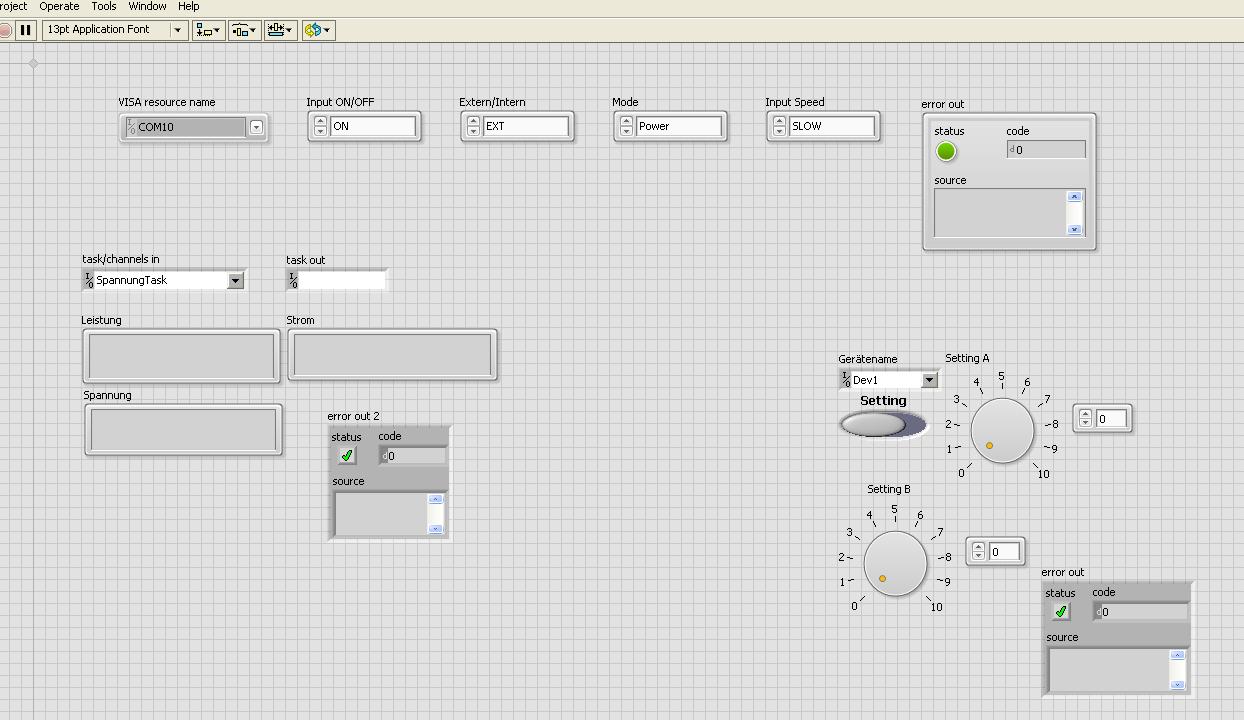This screenshot has height=720, width=1244.
Task: Click the Abort Execution stop icon
Action: (5, 30)
